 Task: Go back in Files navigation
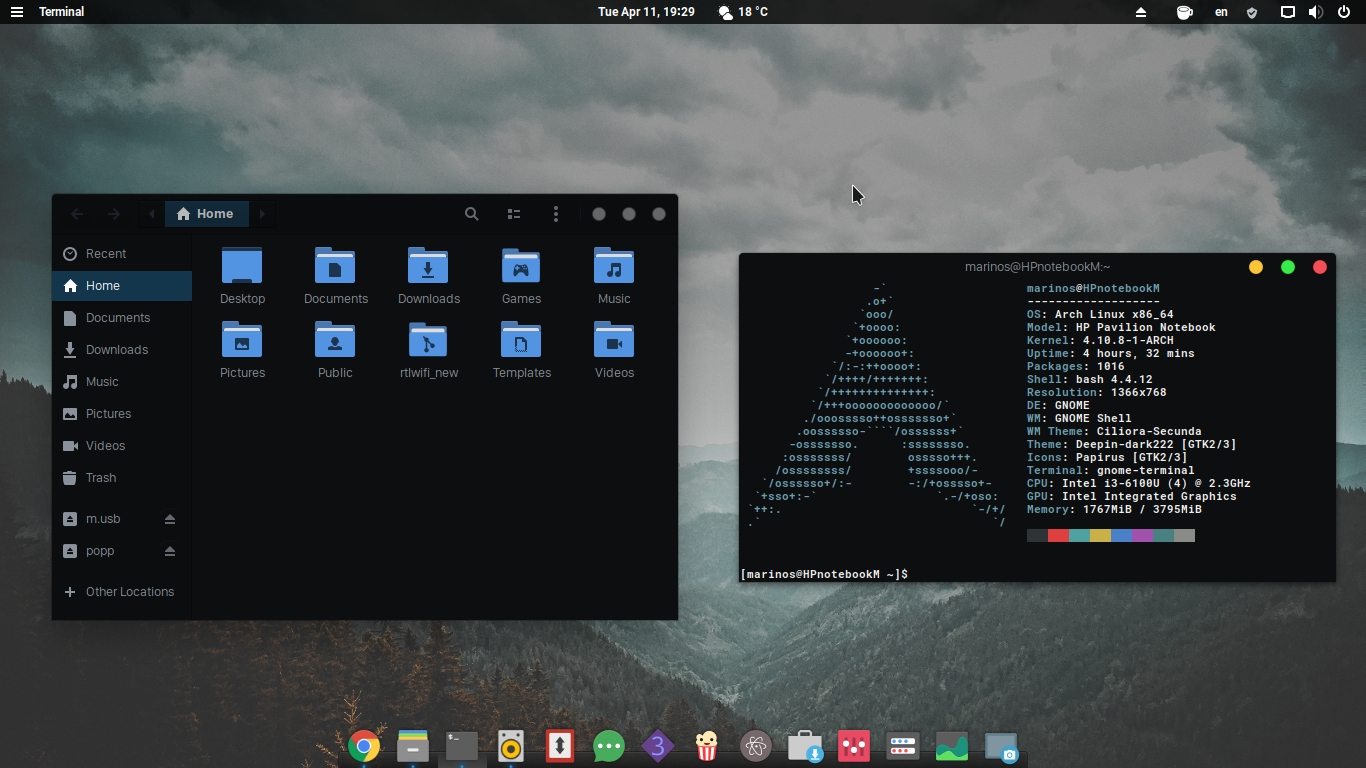pos(77,214)
